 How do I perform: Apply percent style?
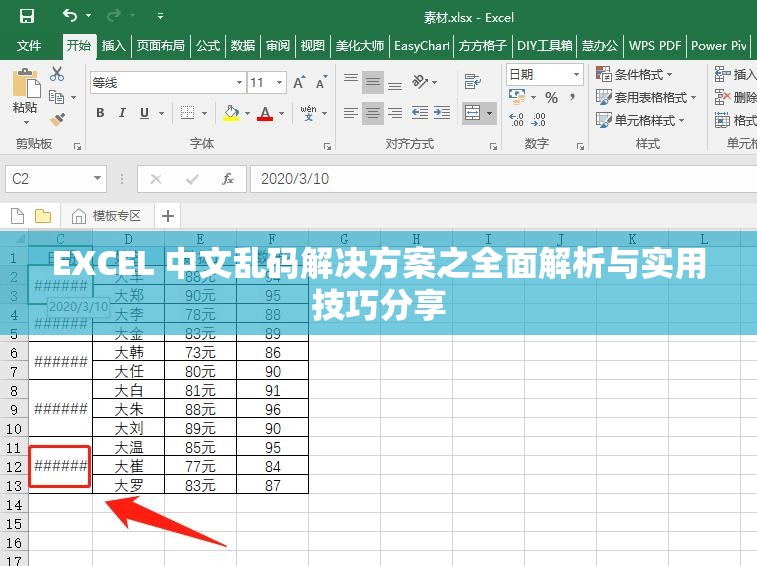pos(551,97)
